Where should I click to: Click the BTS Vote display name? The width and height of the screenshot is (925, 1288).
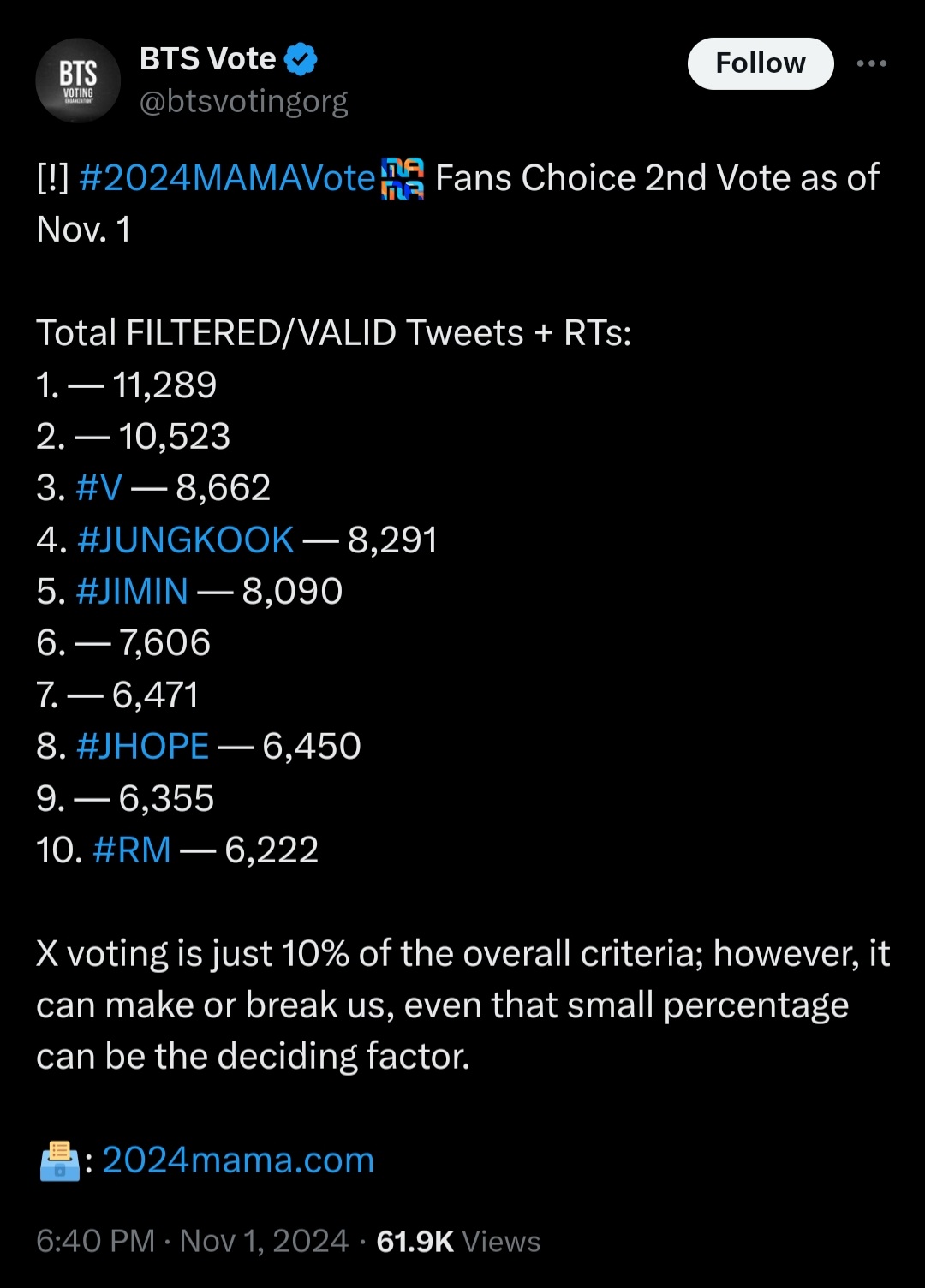[207, 58]
